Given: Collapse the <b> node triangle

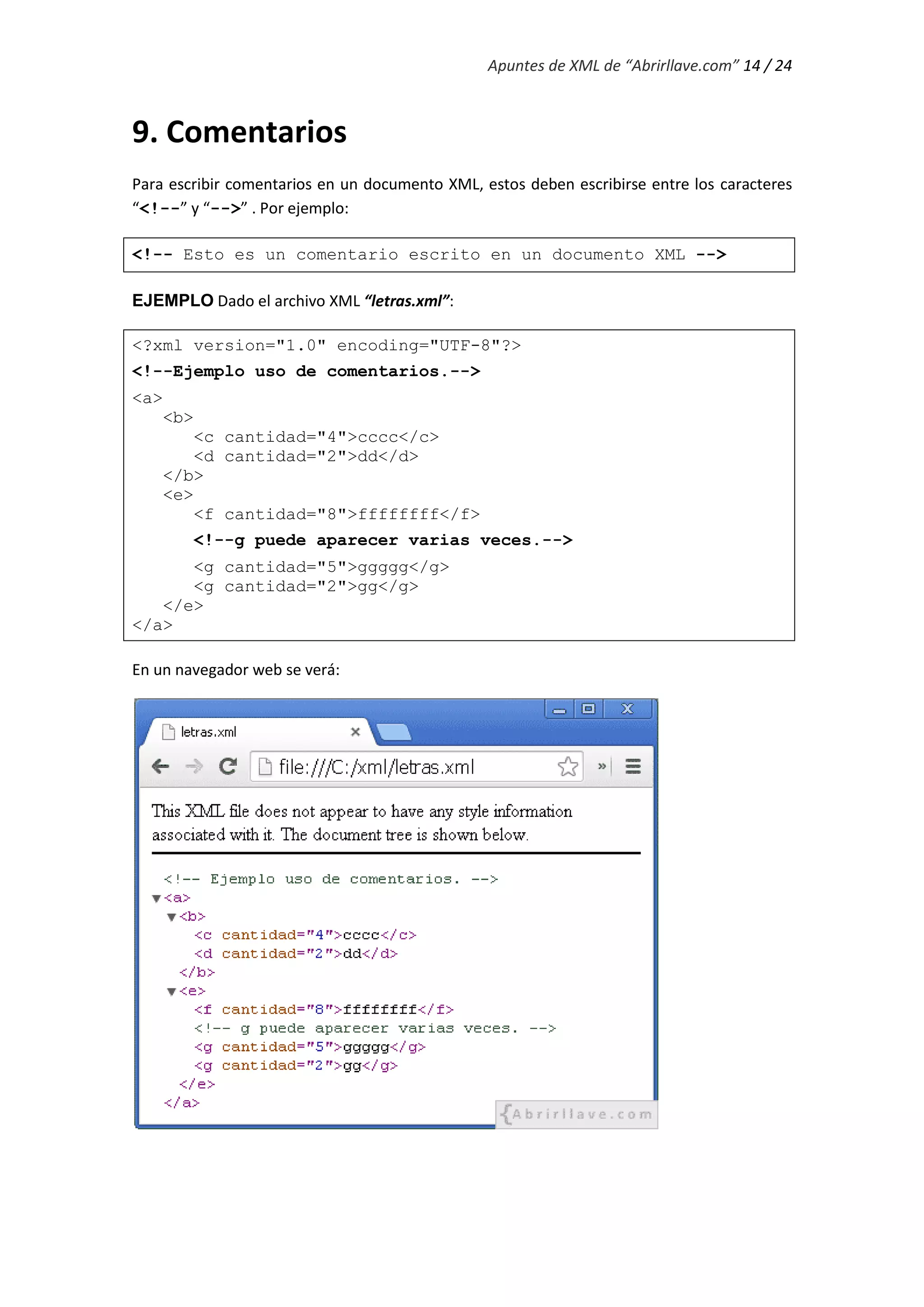Looking at the screenshot, I should tap(171, 917).
